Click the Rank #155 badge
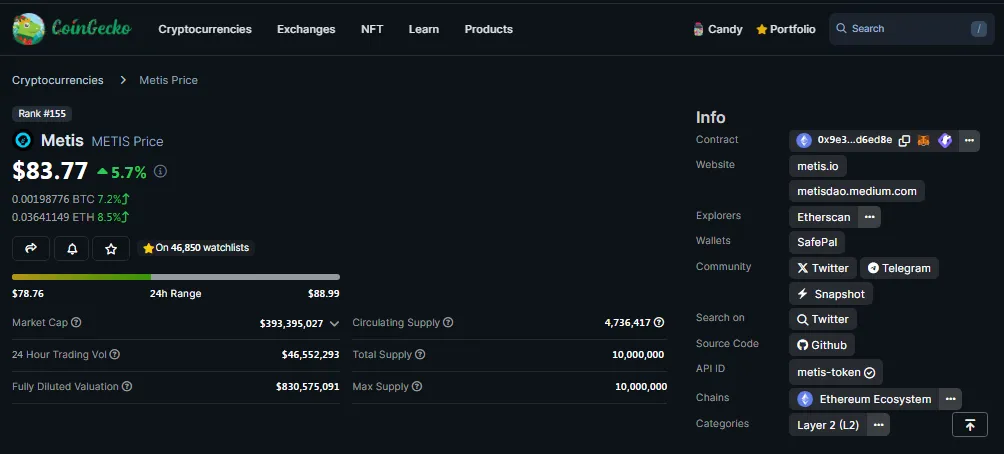Viewport: 1004px width, 454px height. 42,114
